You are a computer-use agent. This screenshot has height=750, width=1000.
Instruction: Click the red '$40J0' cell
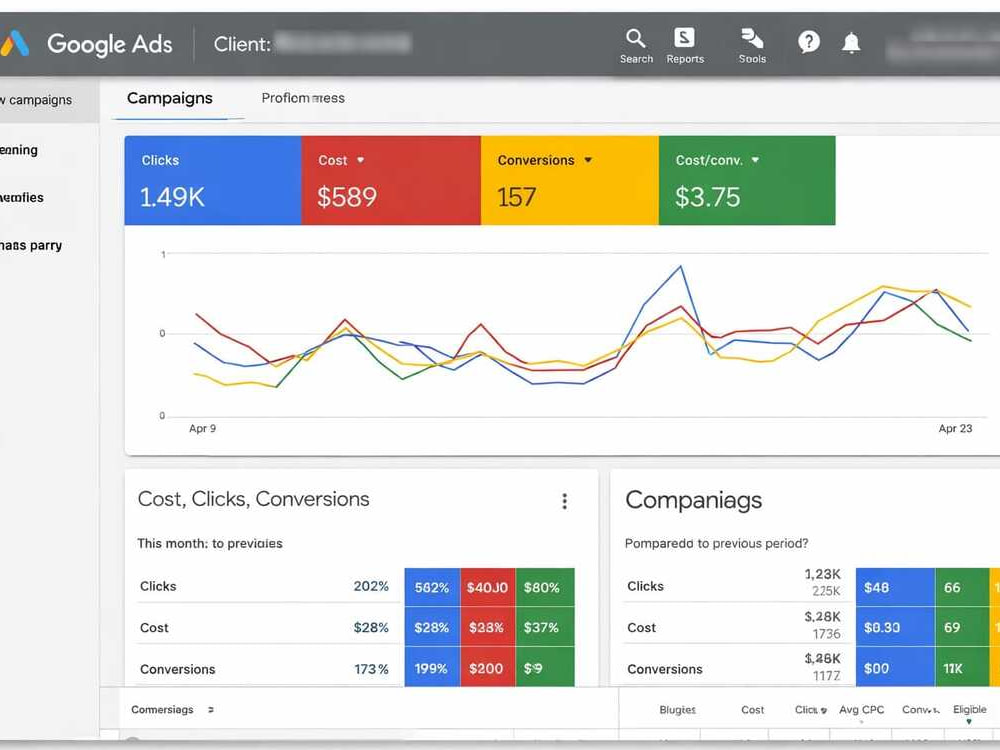[x=487, y=587]
